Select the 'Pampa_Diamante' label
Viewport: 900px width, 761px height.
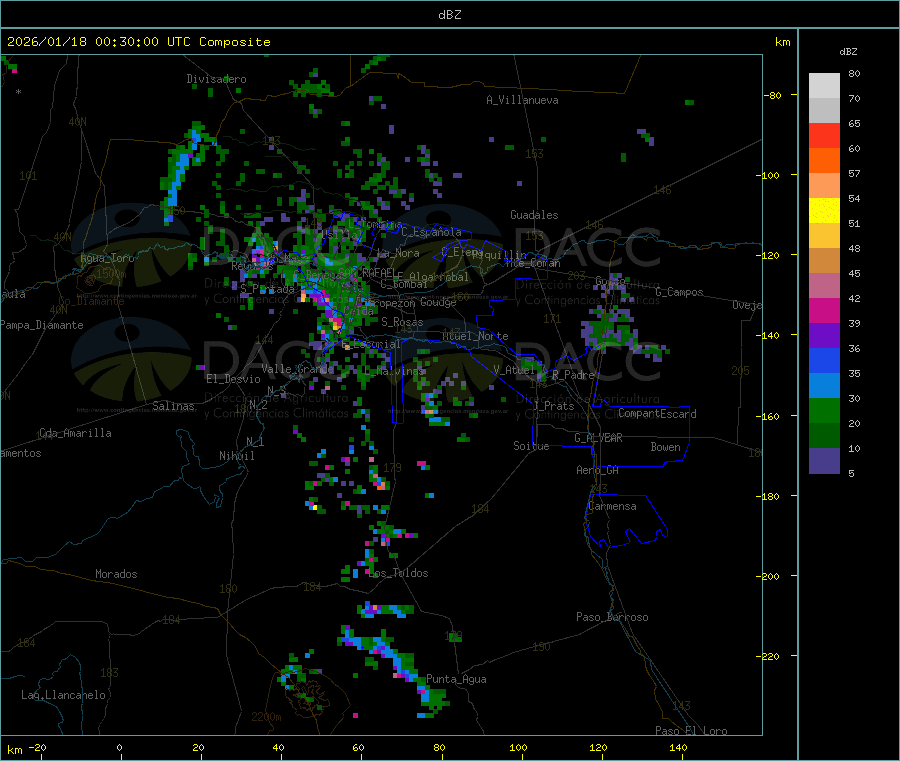[x=42, y=325]
